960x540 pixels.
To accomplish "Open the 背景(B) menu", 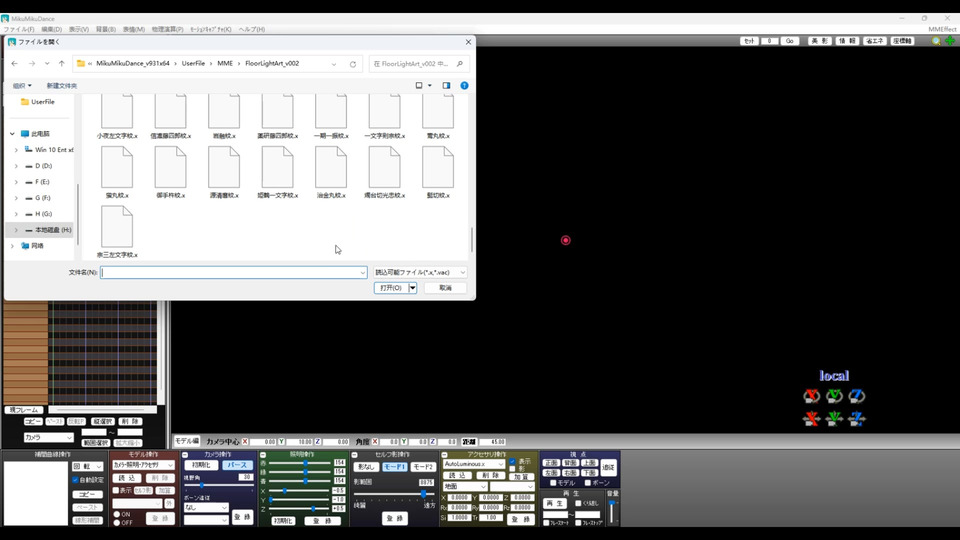I will pos(105,29).
